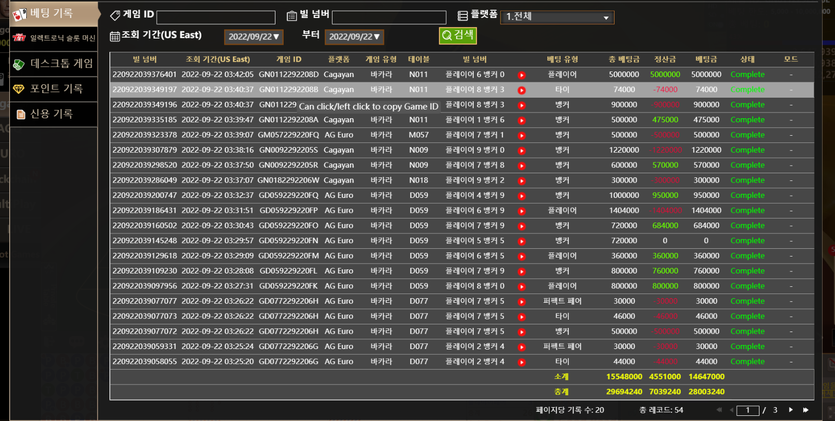Image resolution: width=835 pixels, height=421 pixels.
Task: Copy game ID GN0112292208D
Action: click(289, 75)
